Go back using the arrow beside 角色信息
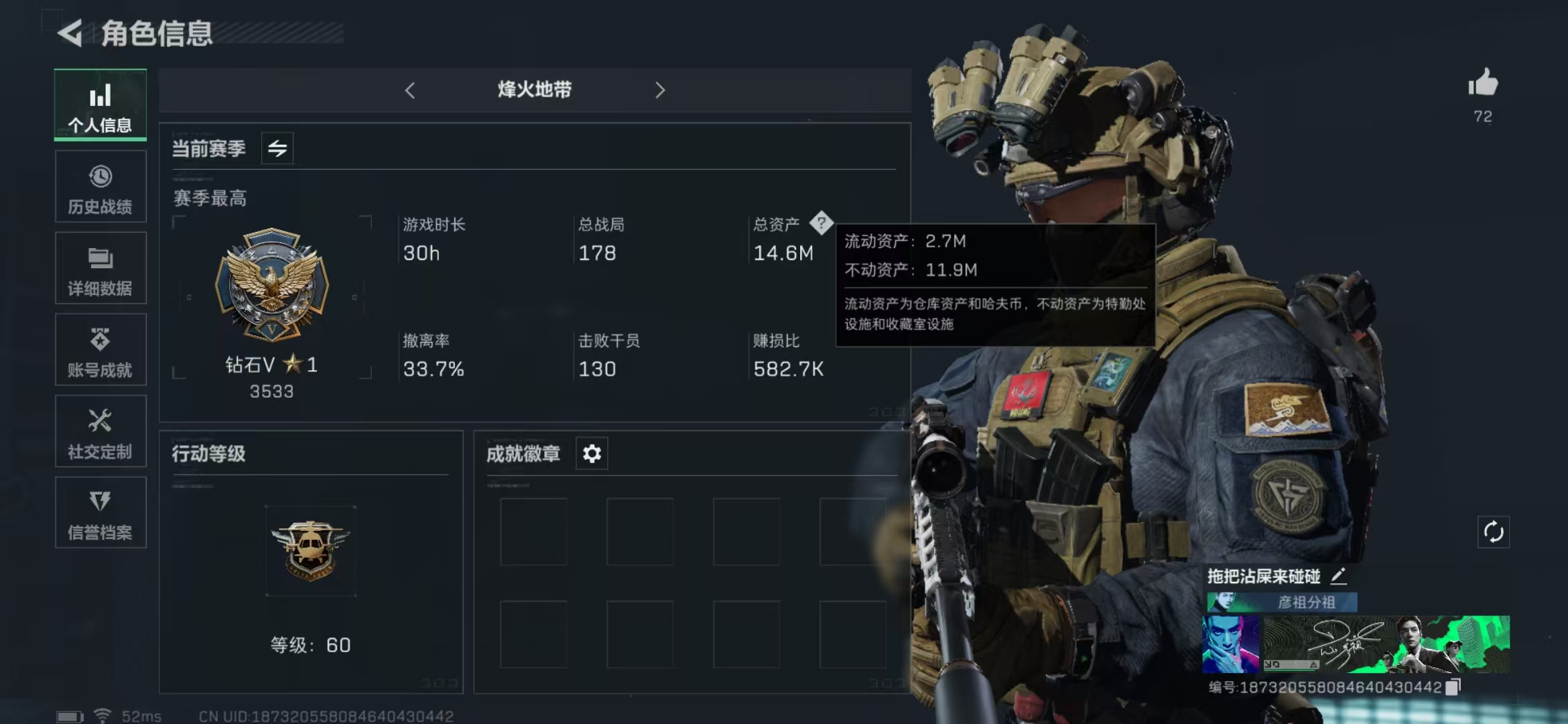Image resolution: width=1568 pixels, height=724 pixels. point(70,33)
